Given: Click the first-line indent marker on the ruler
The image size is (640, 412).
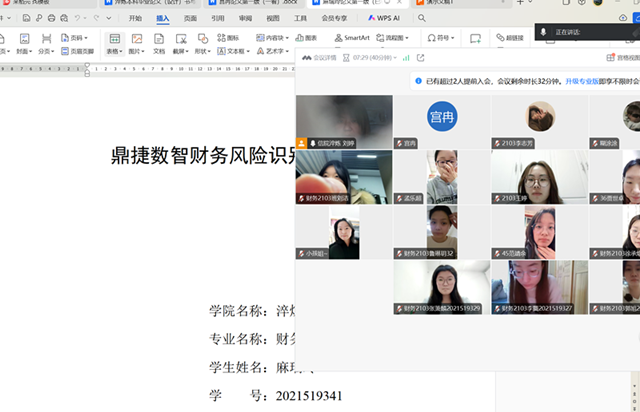Looking at the screenshot, I should pyautogui.click(x=87, y=65).
